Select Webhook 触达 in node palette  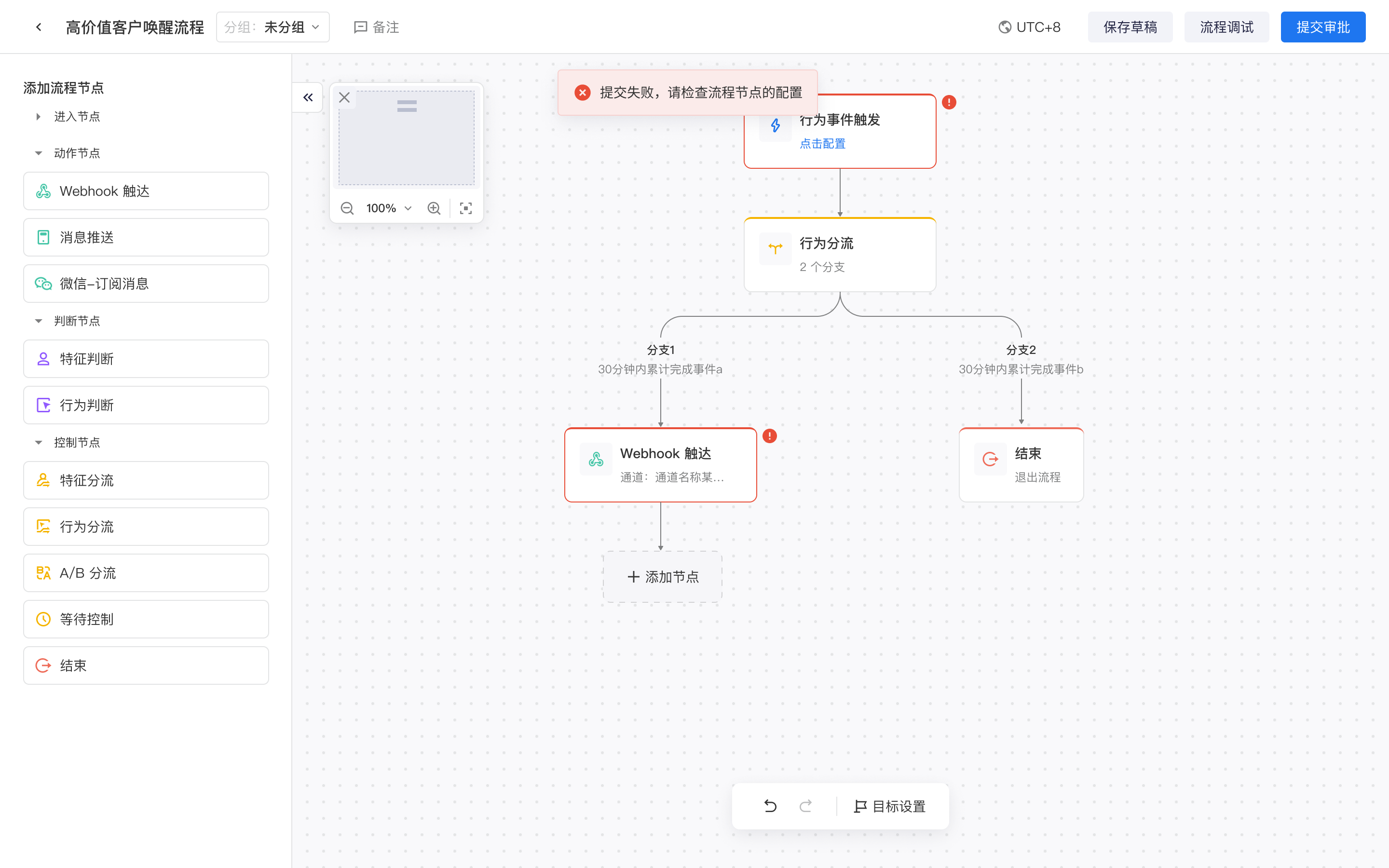(x=146, y=191)
